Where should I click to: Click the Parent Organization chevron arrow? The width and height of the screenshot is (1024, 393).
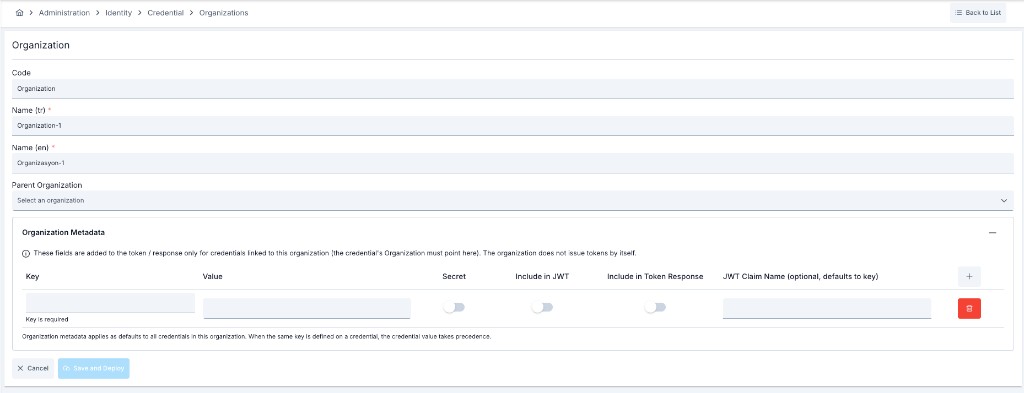1004,200
